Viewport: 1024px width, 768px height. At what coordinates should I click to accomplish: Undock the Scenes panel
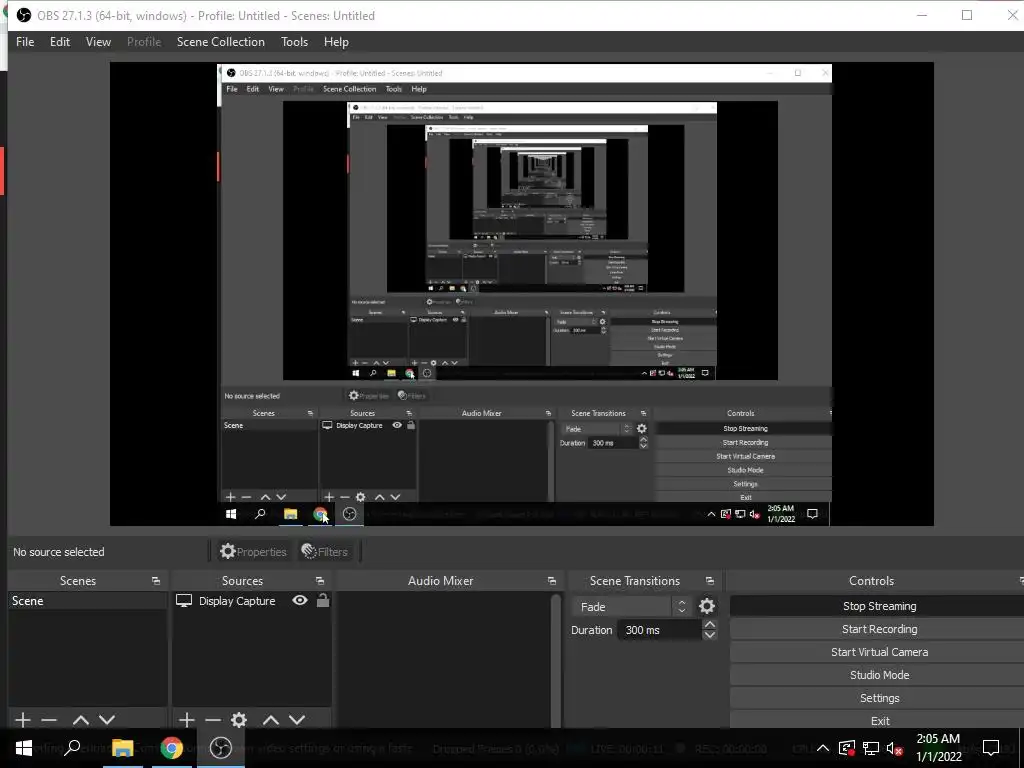click(x=156, y=581)
